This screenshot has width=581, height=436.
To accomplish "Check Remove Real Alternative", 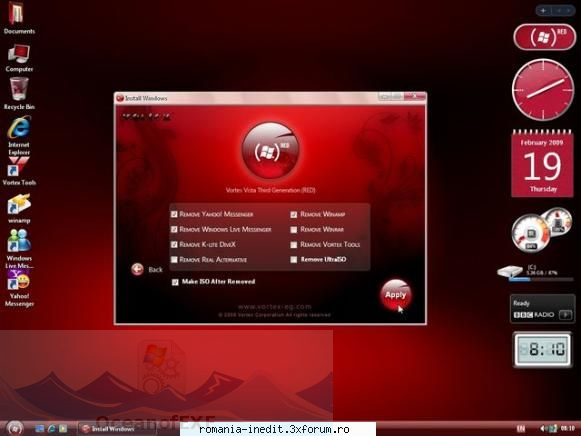I will click(x=174, y=260).
